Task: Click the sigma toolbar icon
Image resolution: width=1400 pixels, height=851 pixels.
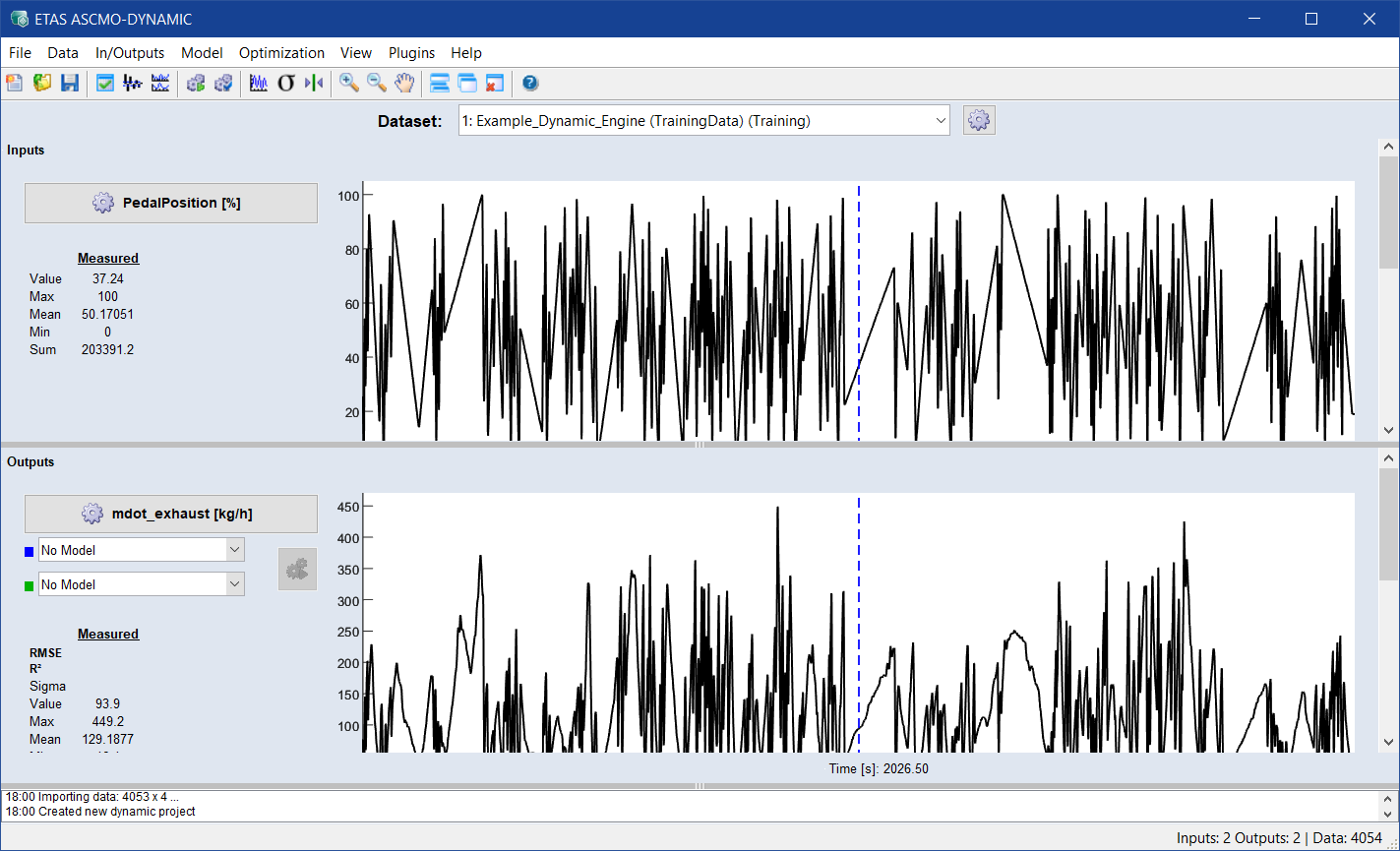Action: (286, 84)
